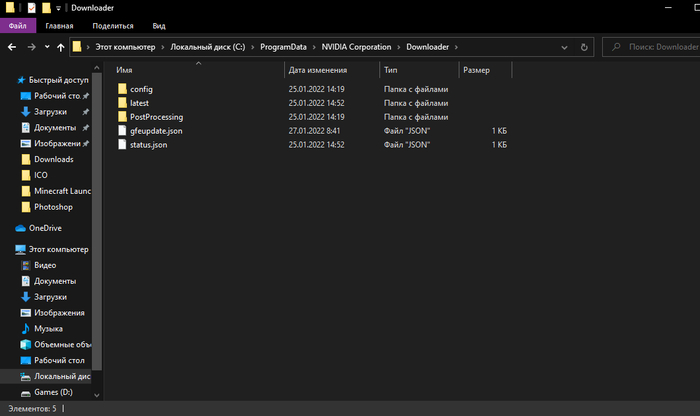Go up one folder level
Screen dimensions: 700x416
coord(60,47)
